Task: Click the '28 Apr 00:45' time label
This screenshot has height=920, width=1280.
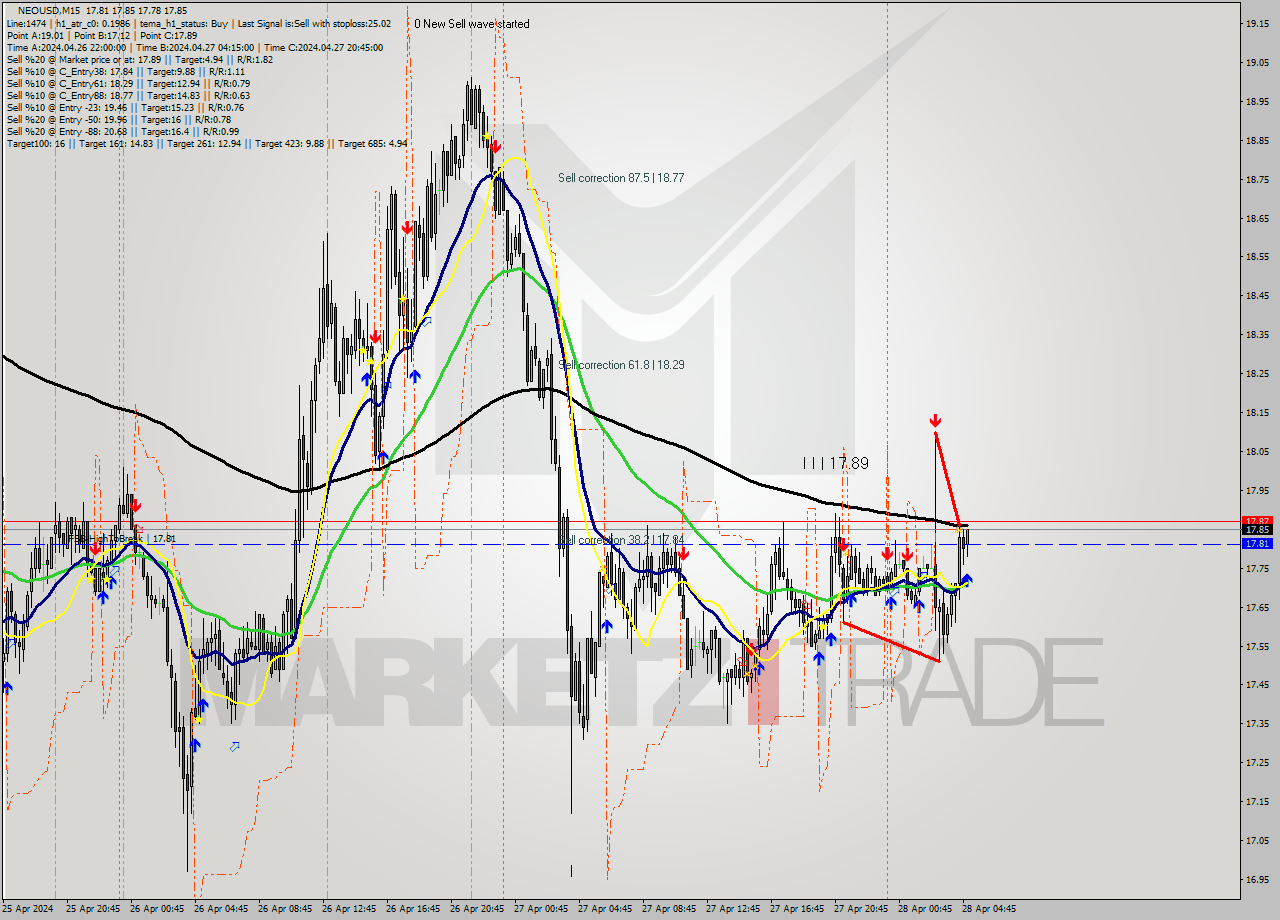Action: point(925,909)
